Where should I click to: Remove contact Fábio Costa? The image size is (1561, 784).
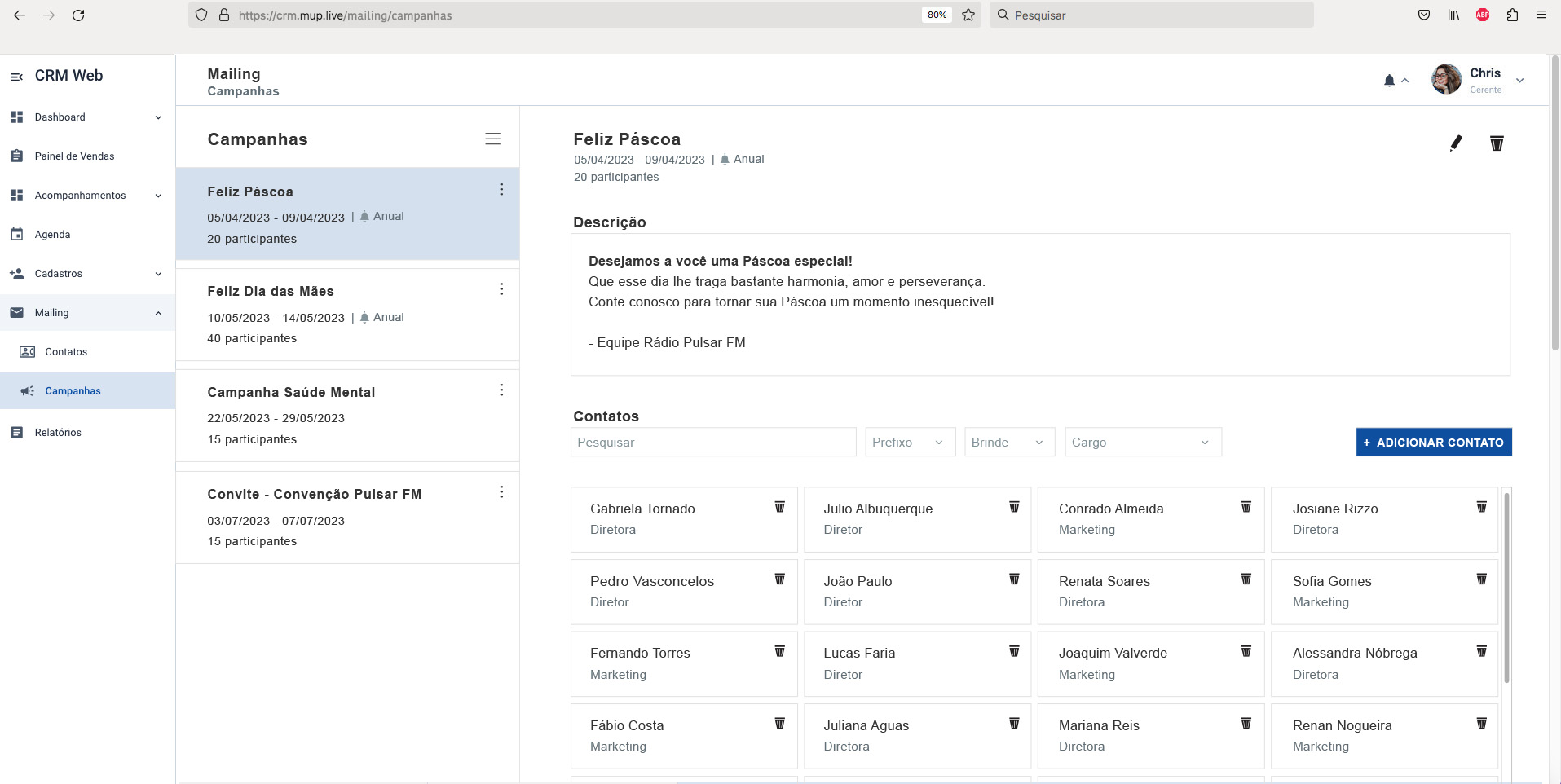coord(779,724)
